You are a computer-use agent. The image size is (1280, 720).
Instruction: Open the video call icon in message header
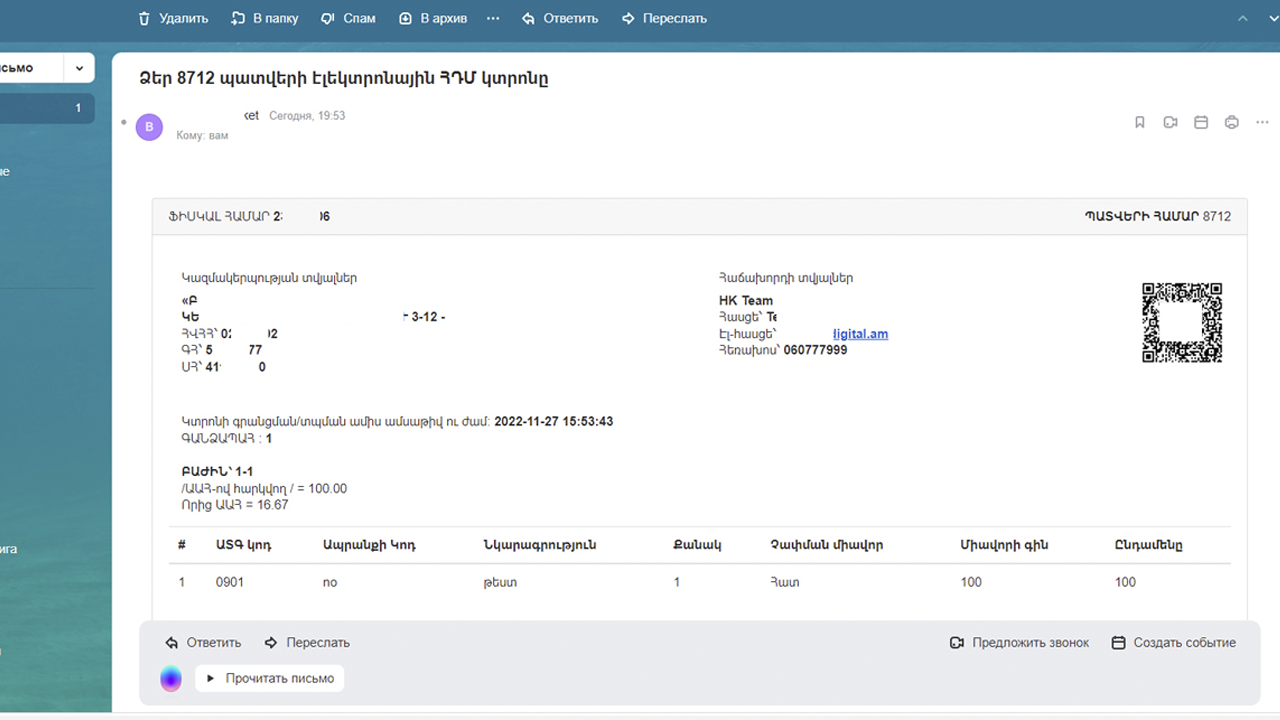(x=1170, y=121)
